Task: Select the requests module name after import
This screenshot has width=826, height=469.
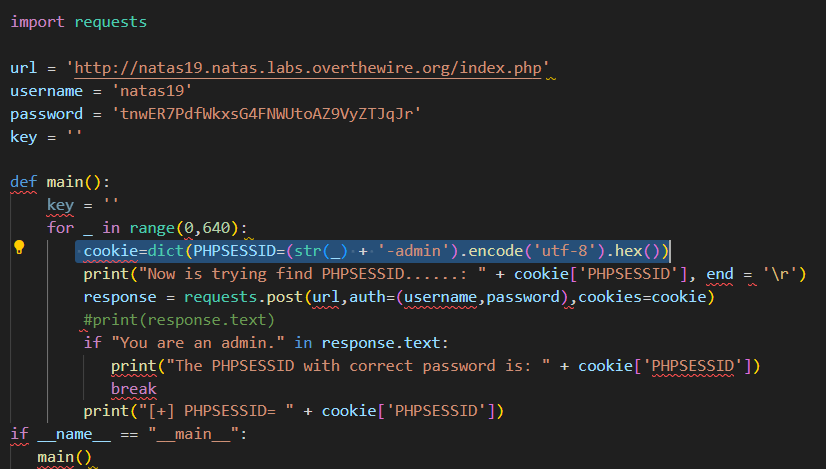Action: click(x=110, y=21)
